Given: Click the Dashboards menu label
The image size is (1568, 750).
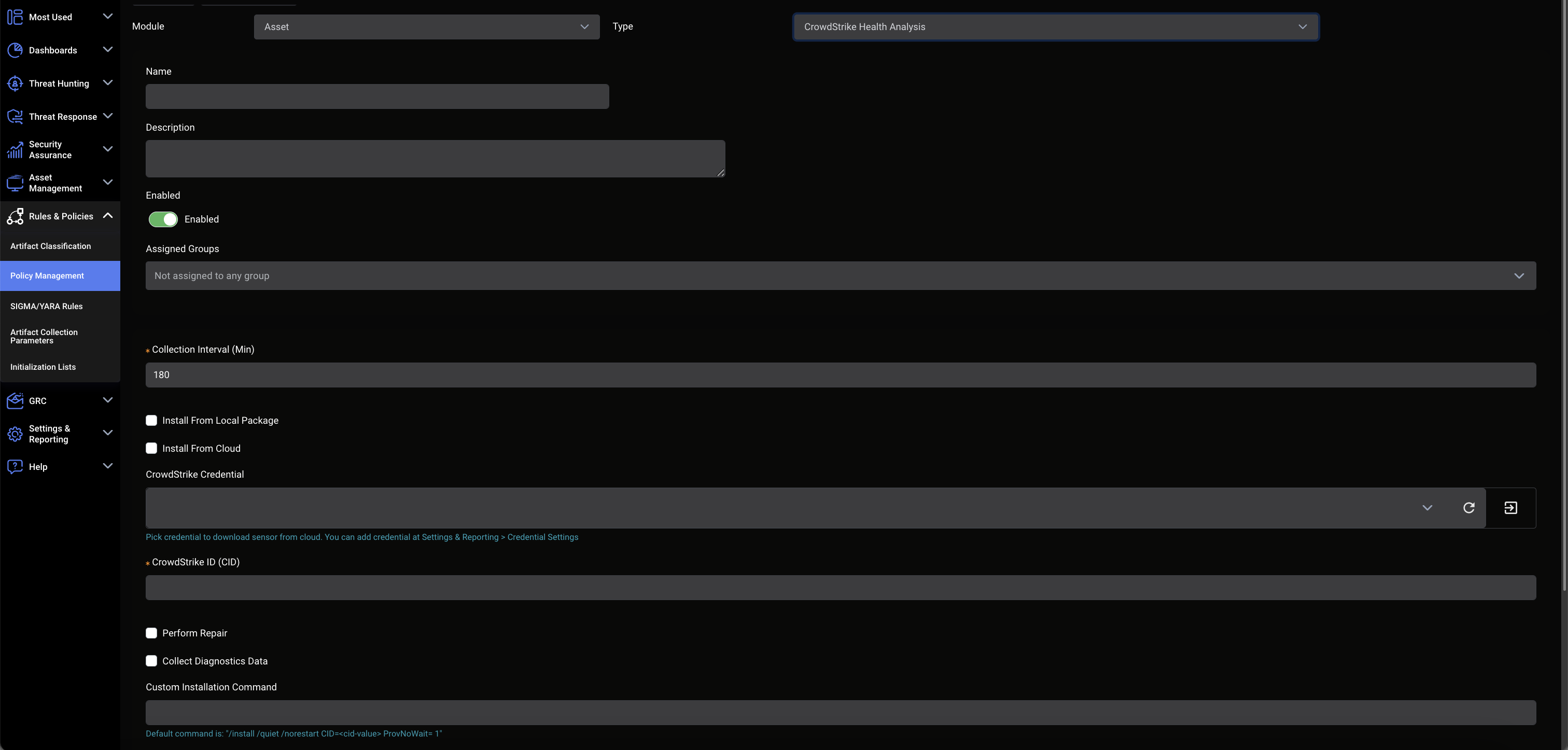Looking at the screenshot, I should click(x=53, y=50).
